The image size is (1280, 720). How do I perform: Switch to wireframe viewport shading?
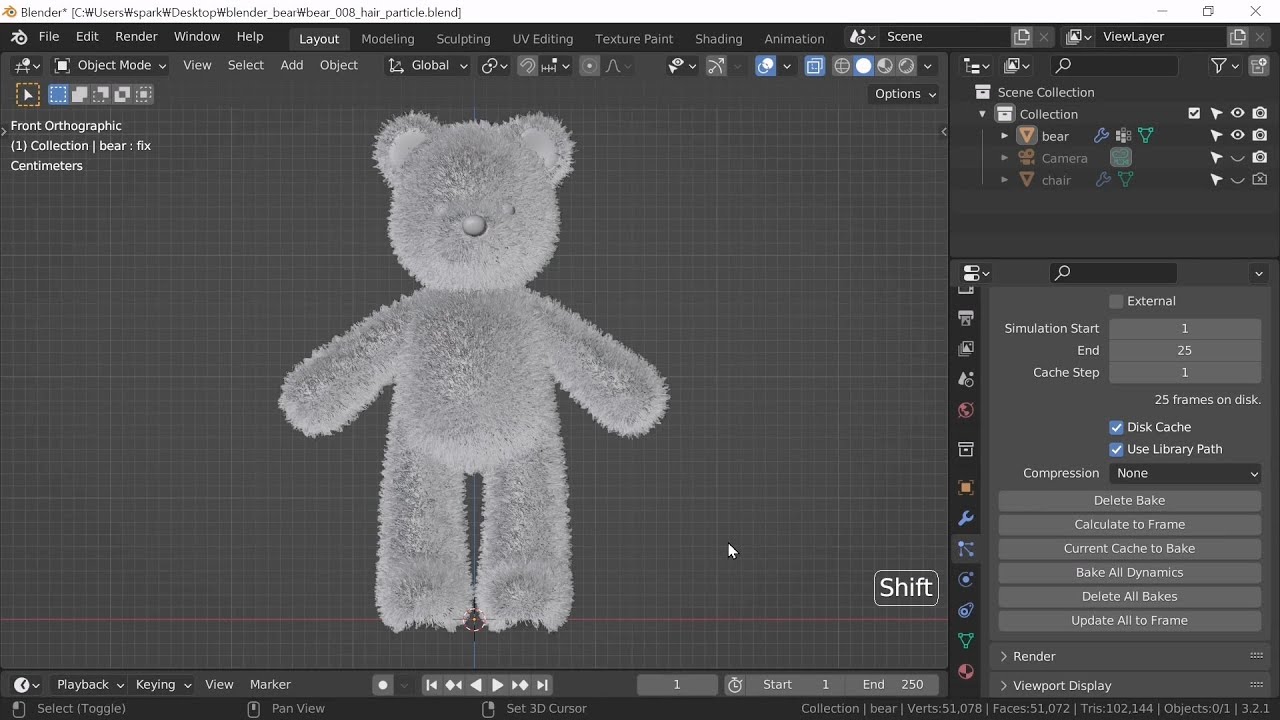pyautogui.click(x=842, y=66)
